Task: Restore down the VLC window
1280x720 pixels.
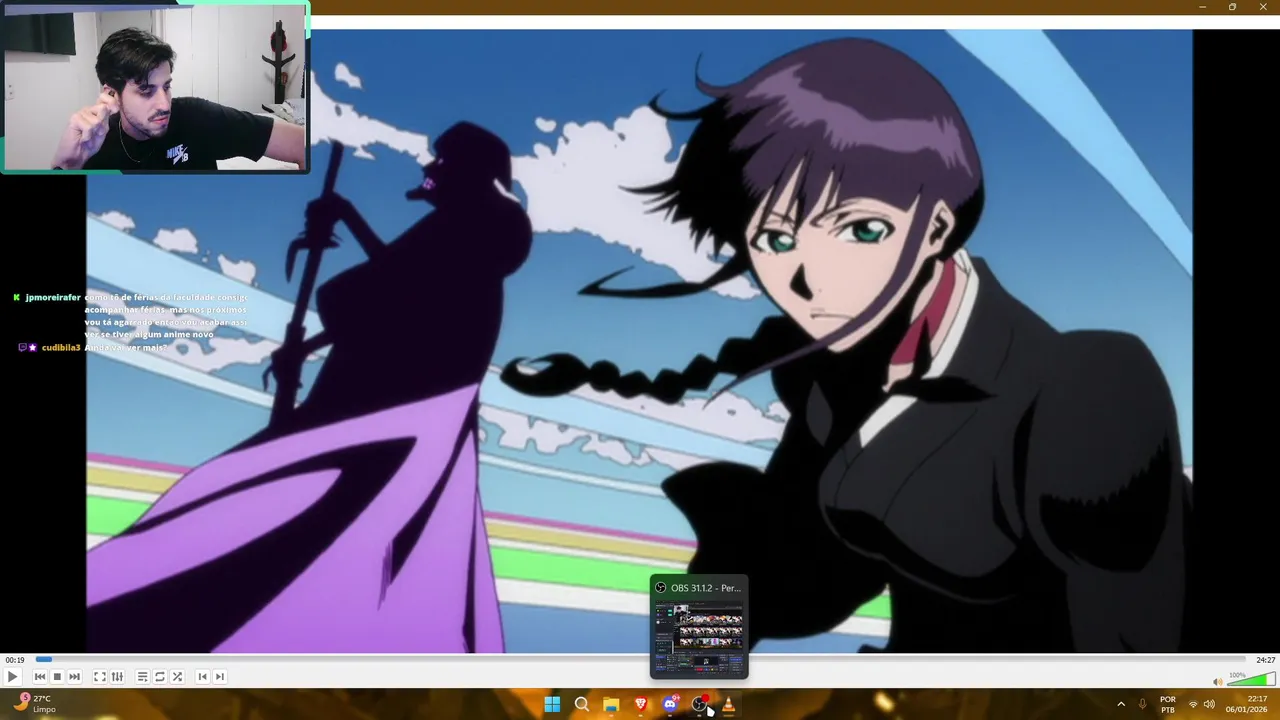Action: (1233, 7)
